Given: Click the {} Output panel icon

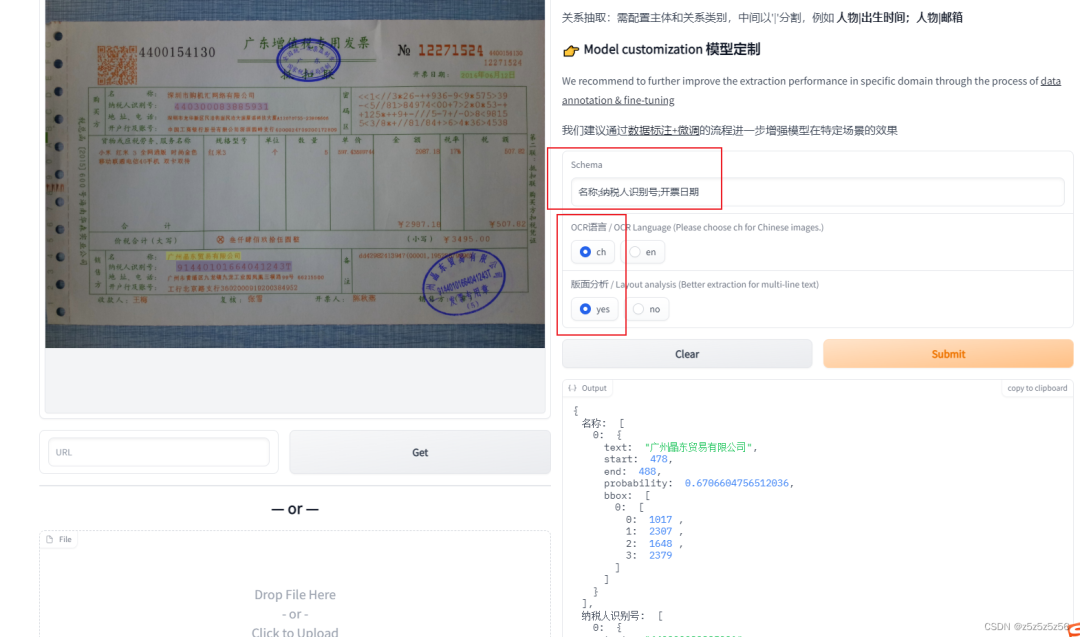Looking at the screenshot, I should coord(572,388).
